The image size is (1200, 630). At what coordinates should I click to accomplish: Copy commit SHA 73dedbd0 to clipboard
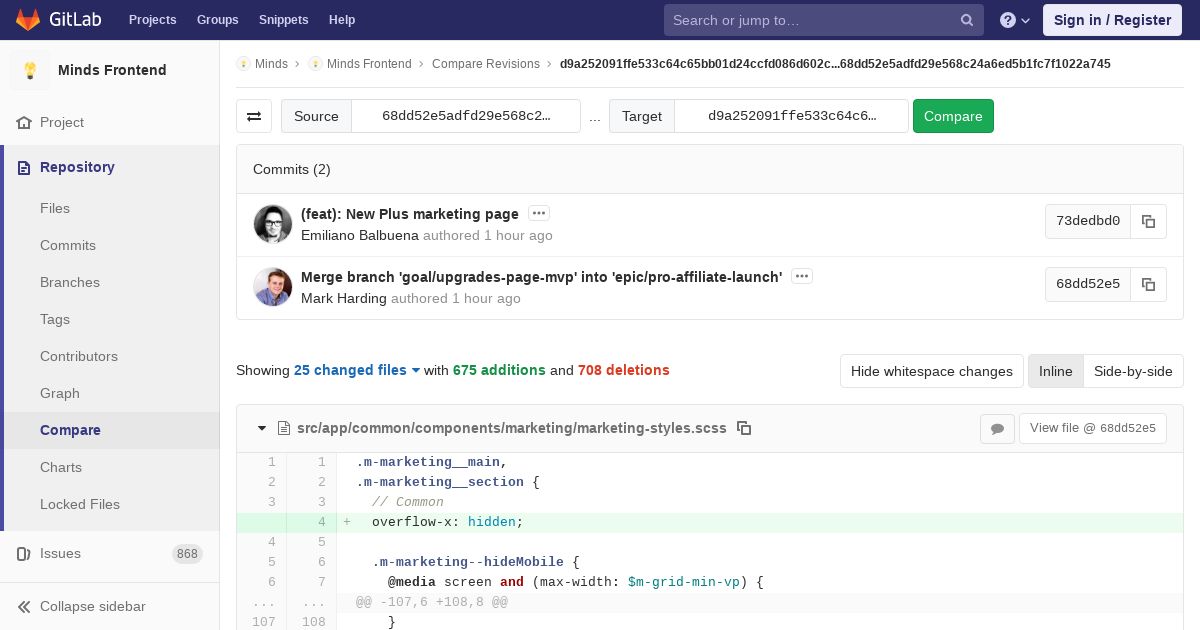1148,222
